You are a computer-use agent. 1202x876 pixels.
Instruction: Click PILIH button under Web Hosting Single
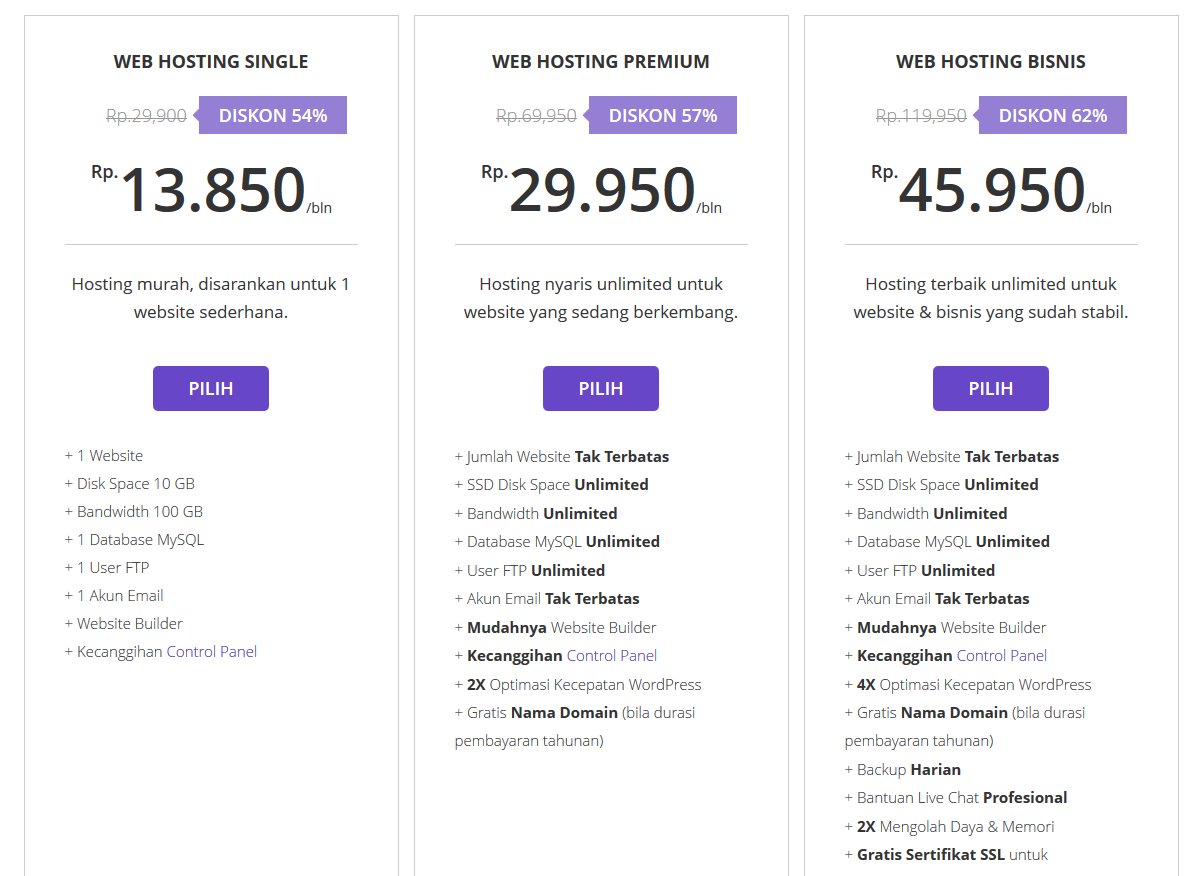[x=211, y=388]
